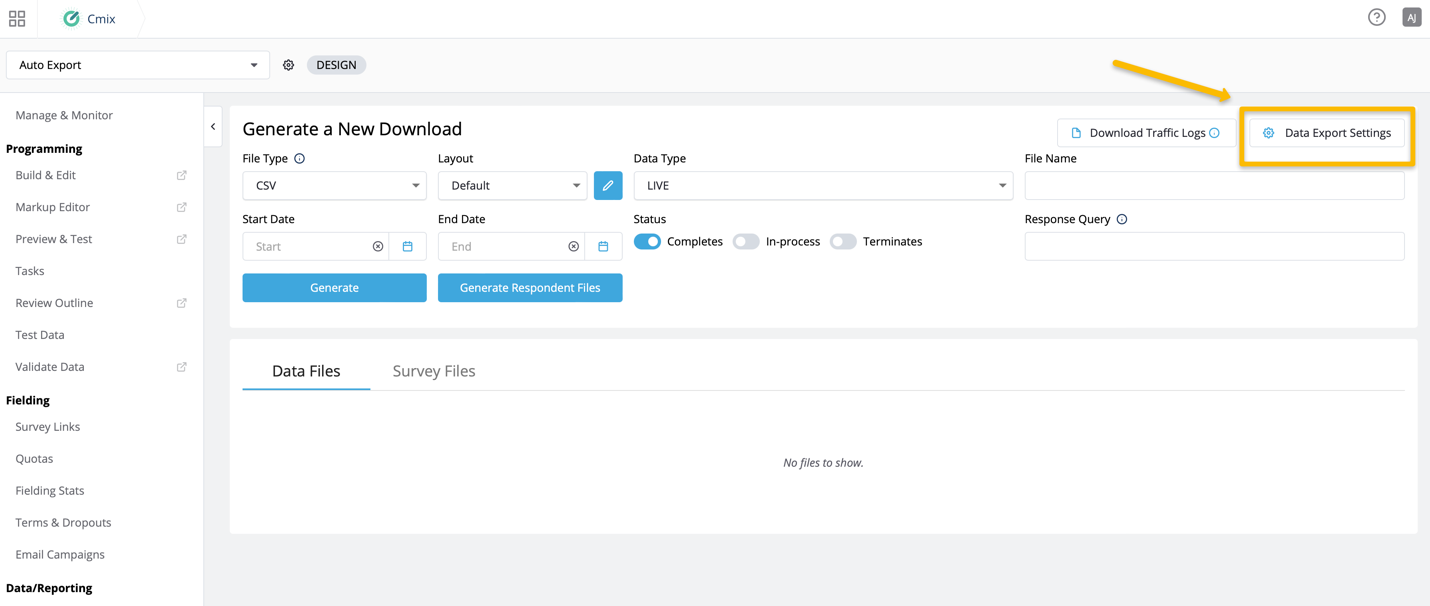
Task: Open Terms & Dropouts
Action: click(x=63, y=523)
